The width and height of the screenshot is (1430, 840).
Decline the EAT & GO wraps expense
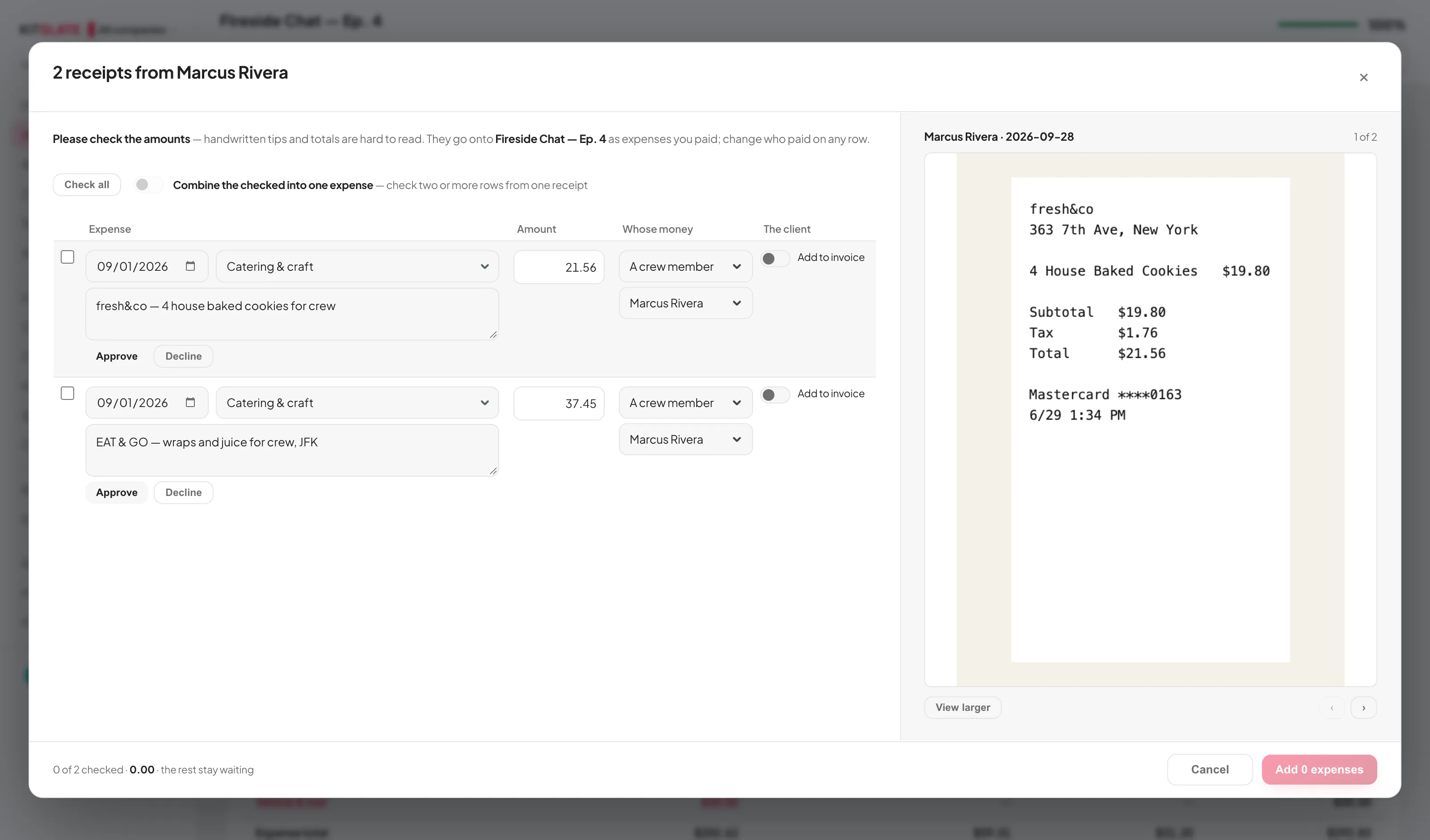[183, 492]
